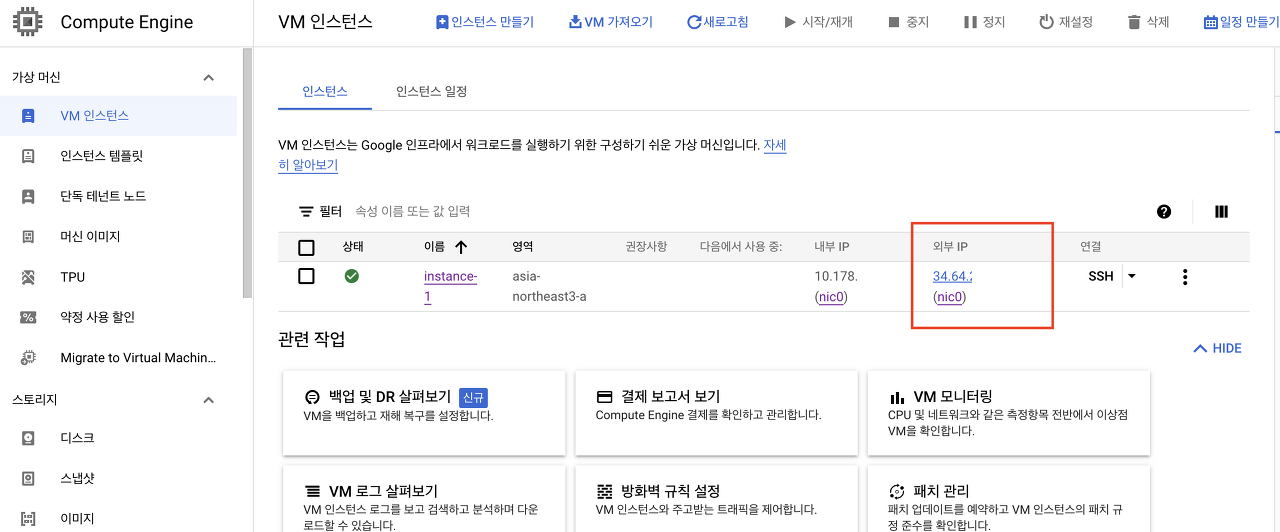Image resolution: width=1280 pixels, height=532 pixels.
Task: Click the 스냅샷 sidebar icon
Action: coord(28,478)
